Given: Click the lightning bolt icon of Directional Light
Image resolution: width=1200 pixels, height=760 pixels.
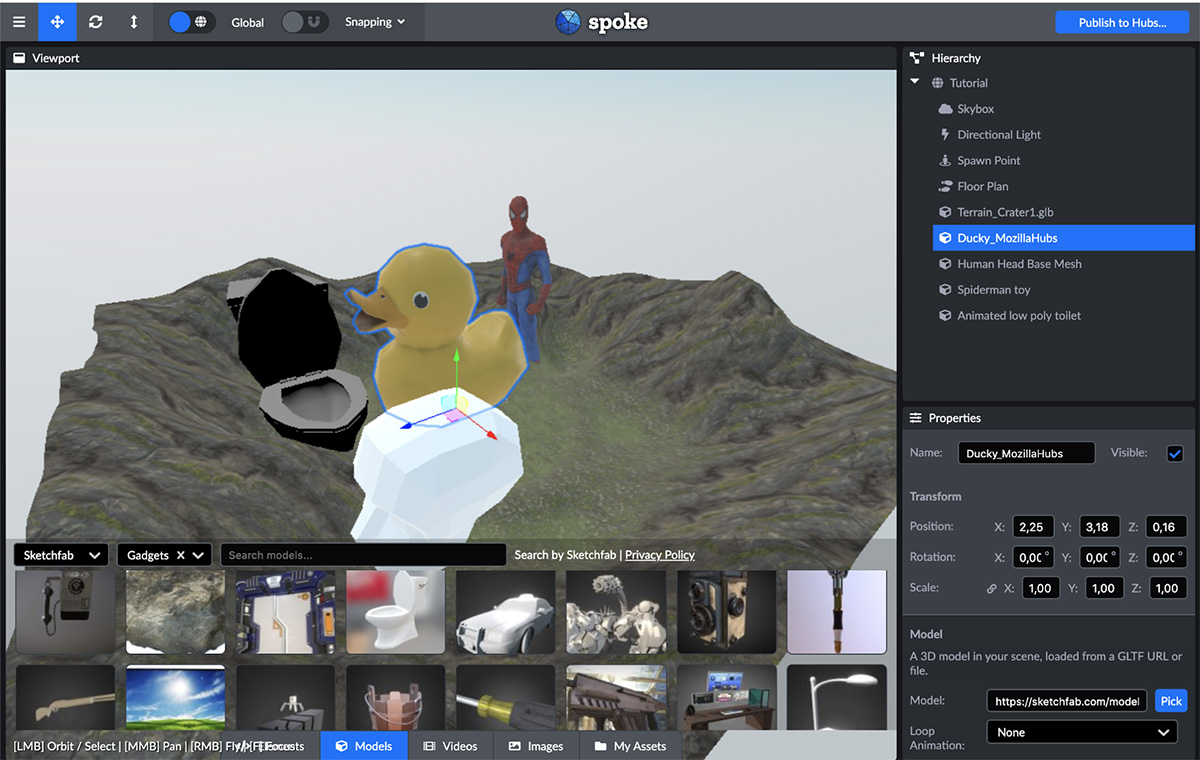Looking at the screenshot, I should (x=945, y=135).
